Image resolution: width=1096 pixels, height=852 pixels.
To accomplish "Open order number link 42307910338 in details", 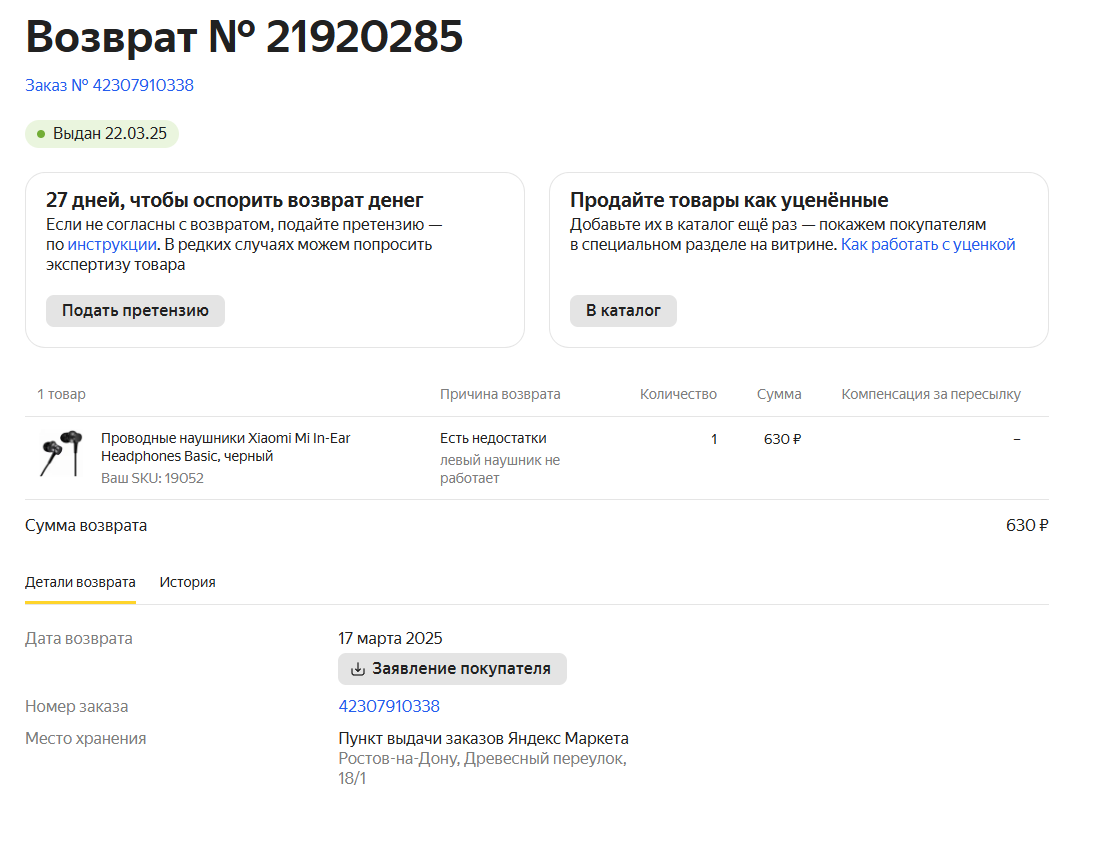I will pos(389,707).
